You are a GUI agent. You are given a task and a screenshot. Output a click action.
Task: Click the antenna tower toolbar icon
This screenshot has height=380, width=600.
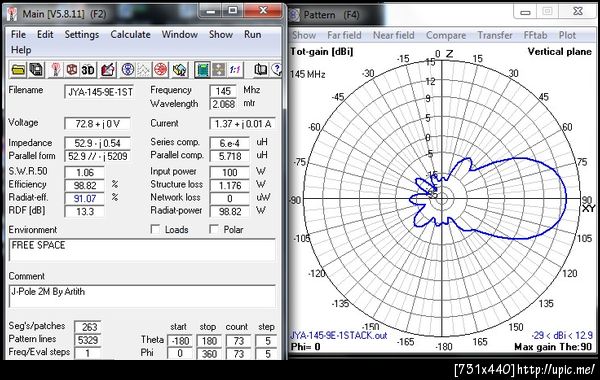[55, 70]
